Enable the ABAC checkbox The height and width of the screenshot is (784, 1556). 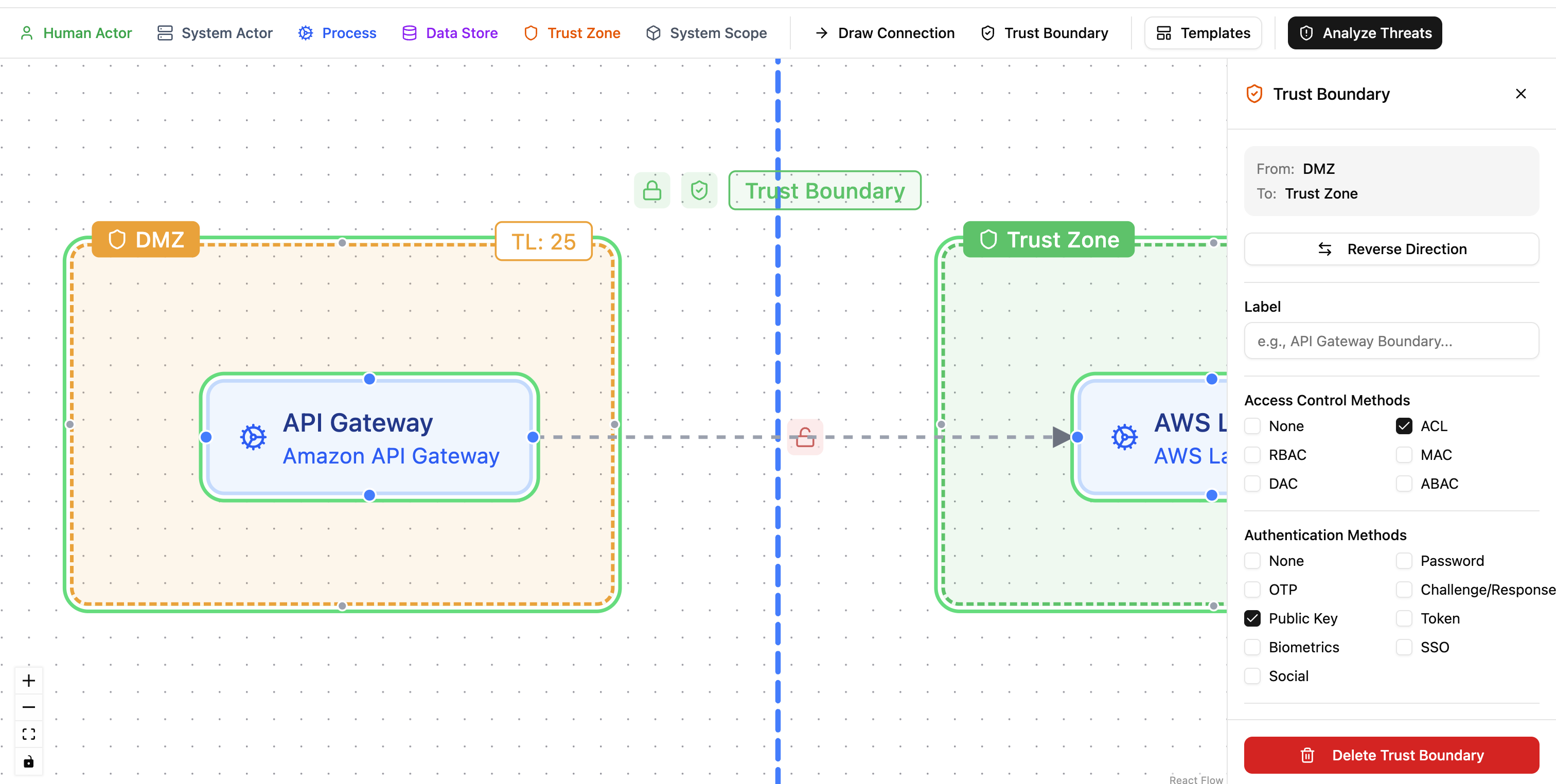pos(1404,484)
